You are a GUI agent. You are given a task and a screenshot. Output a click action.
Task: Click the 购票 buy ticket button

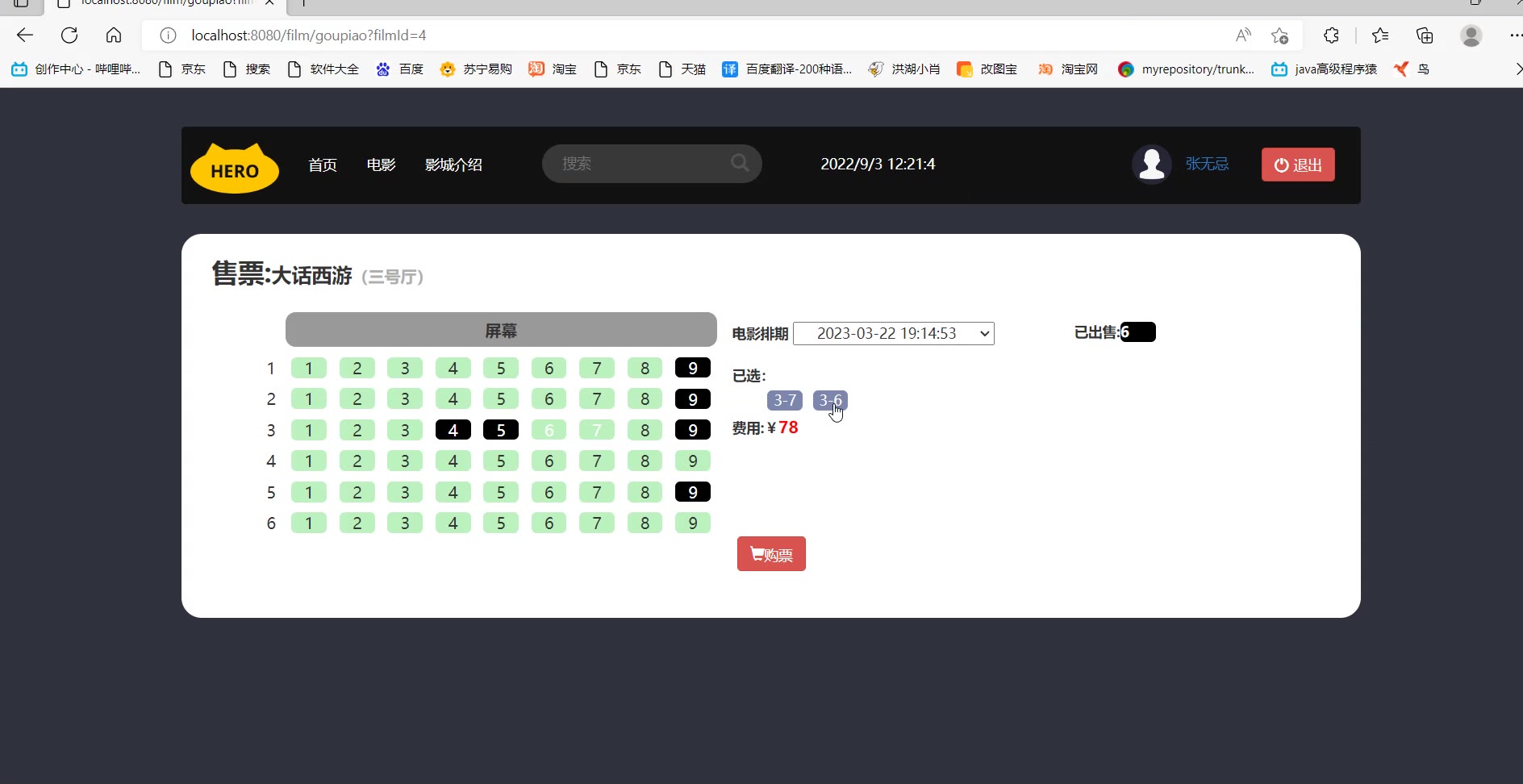771,554
